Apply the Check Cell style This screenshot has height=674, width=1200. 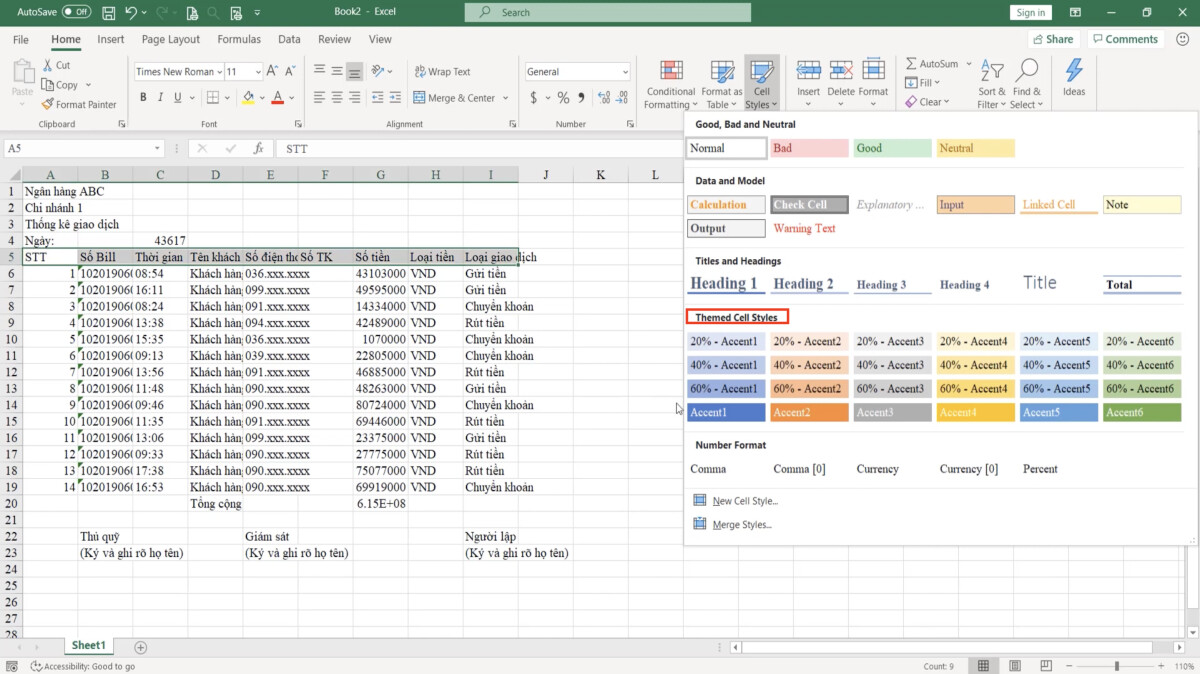809,204
